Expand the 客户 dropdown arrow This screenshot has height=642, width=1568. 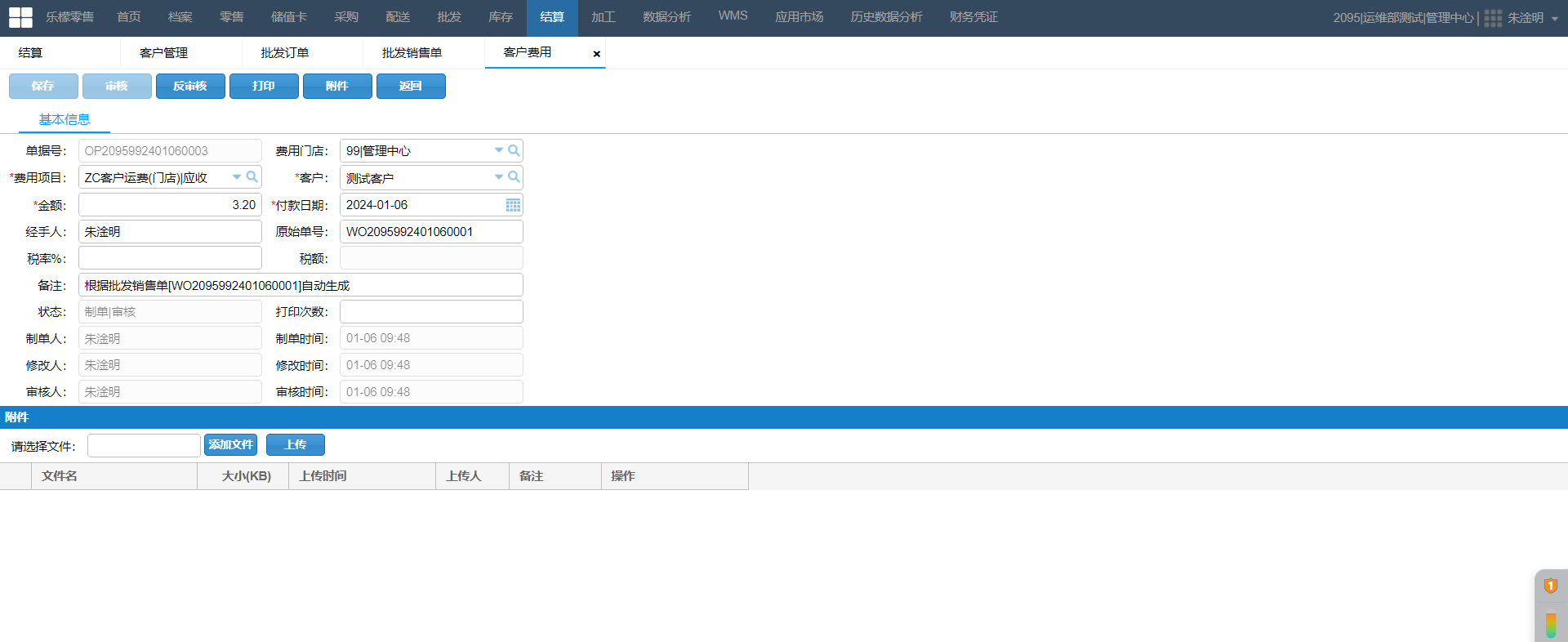[x=498, y=177]
